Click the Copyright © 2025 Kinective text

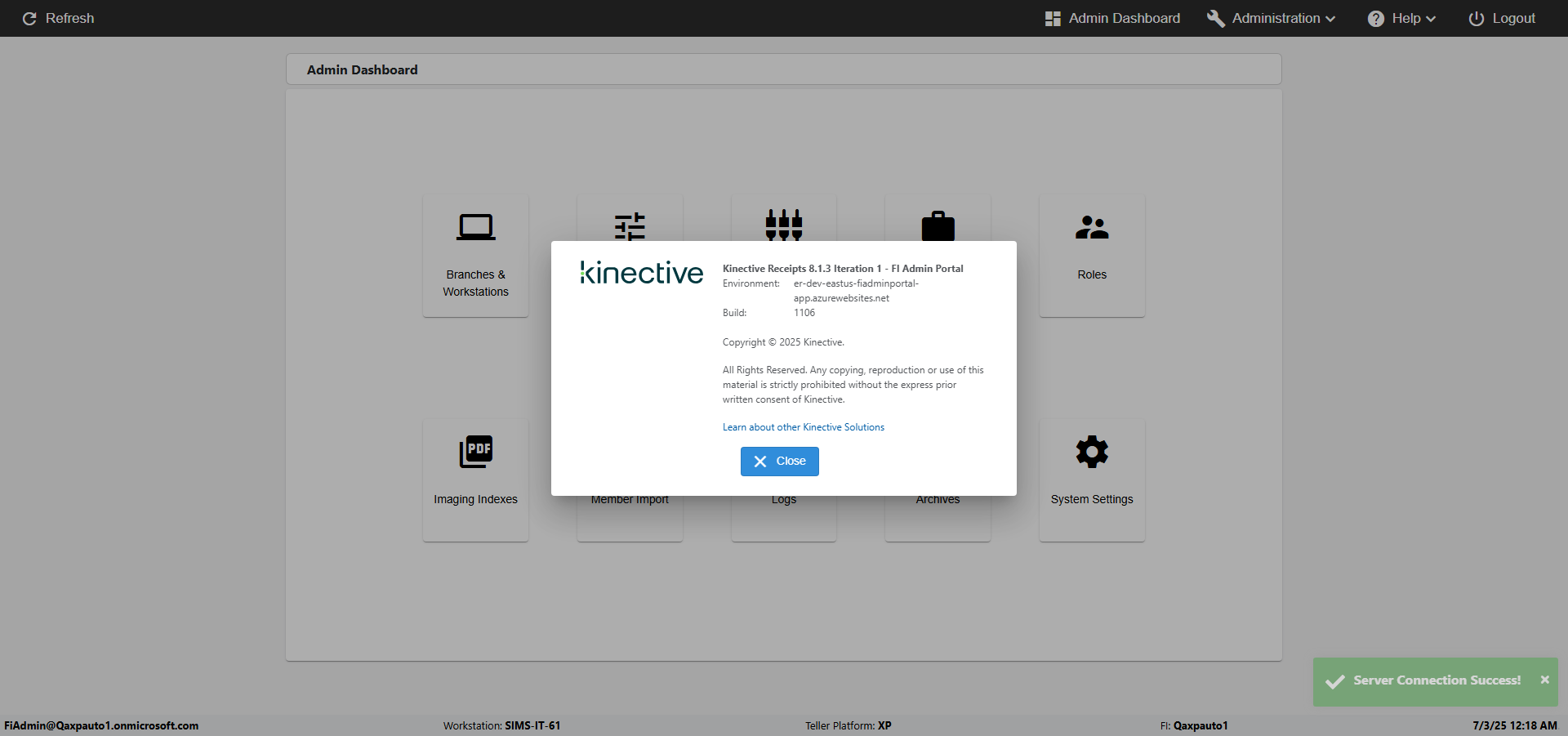[783, 342]
